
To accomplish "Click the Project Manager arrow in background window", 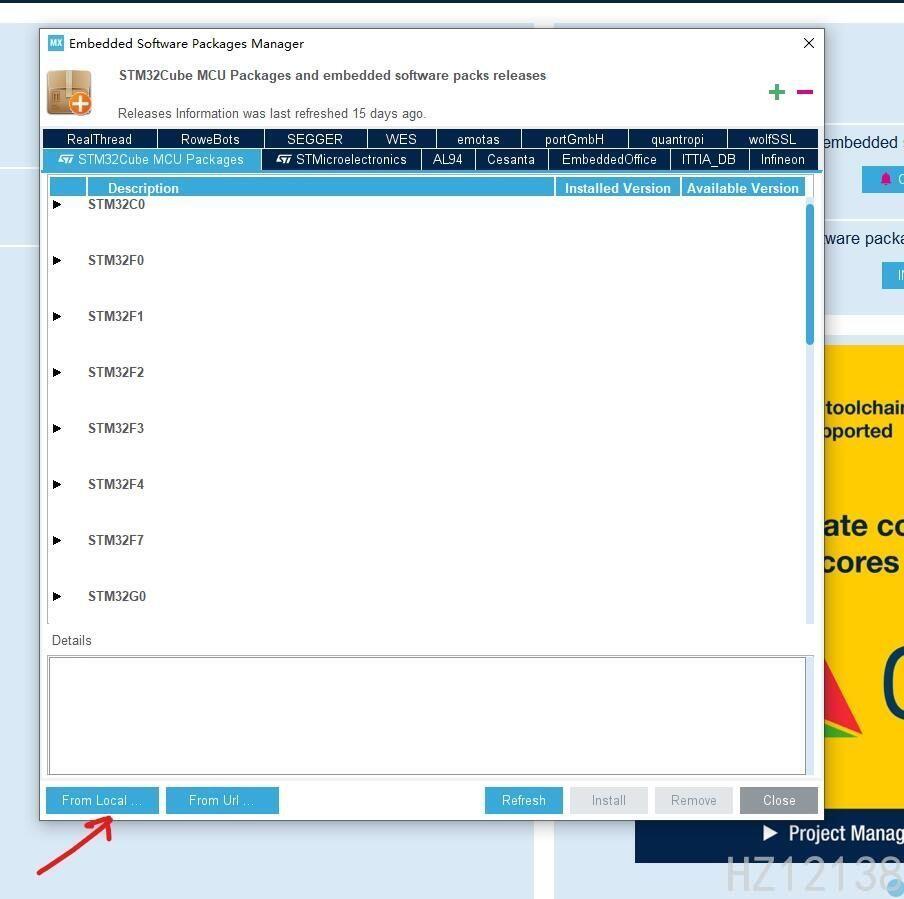I will [x=770, y=833].
